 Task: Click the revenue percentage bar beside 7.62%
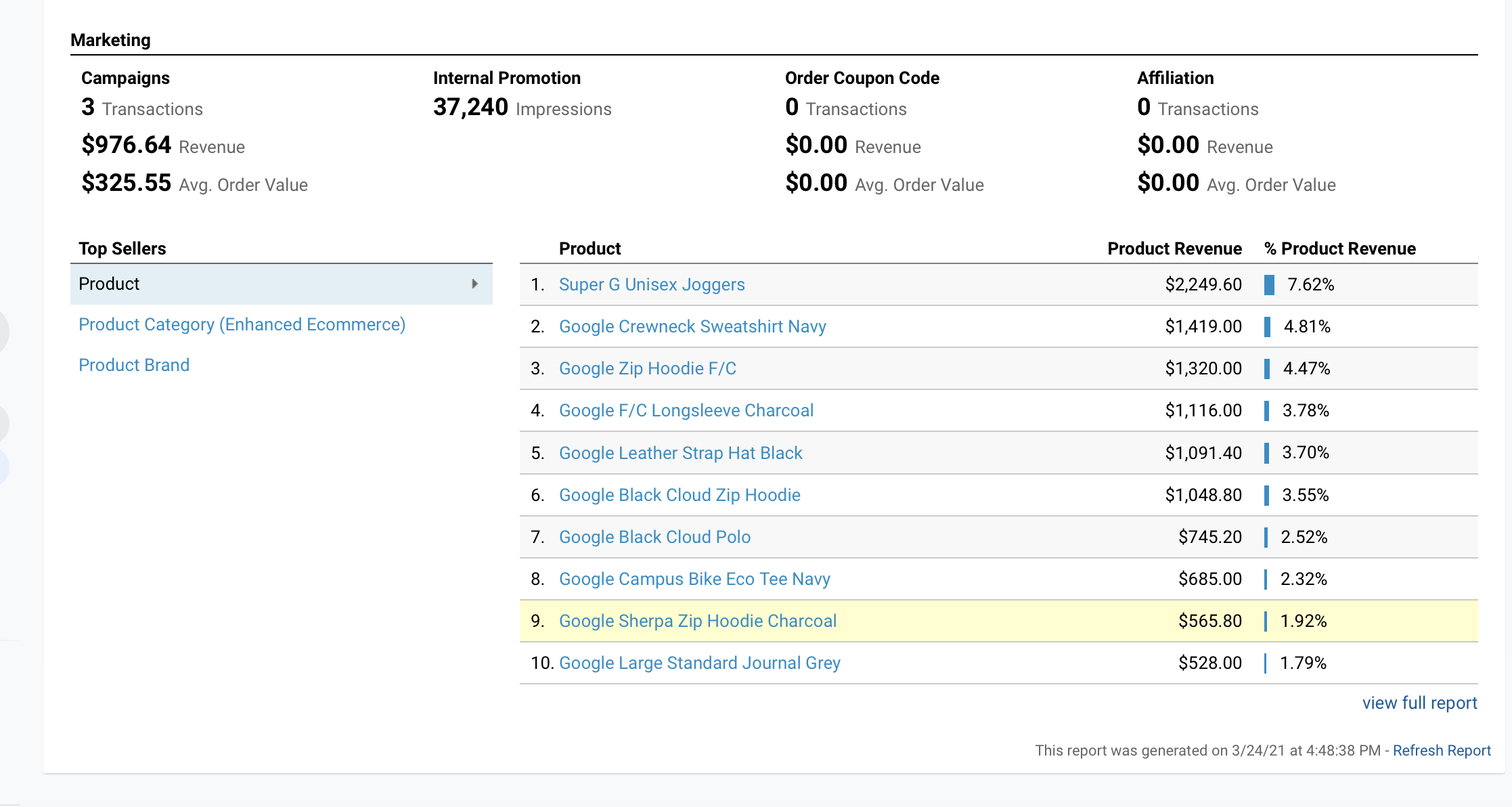coord(1269,284)
